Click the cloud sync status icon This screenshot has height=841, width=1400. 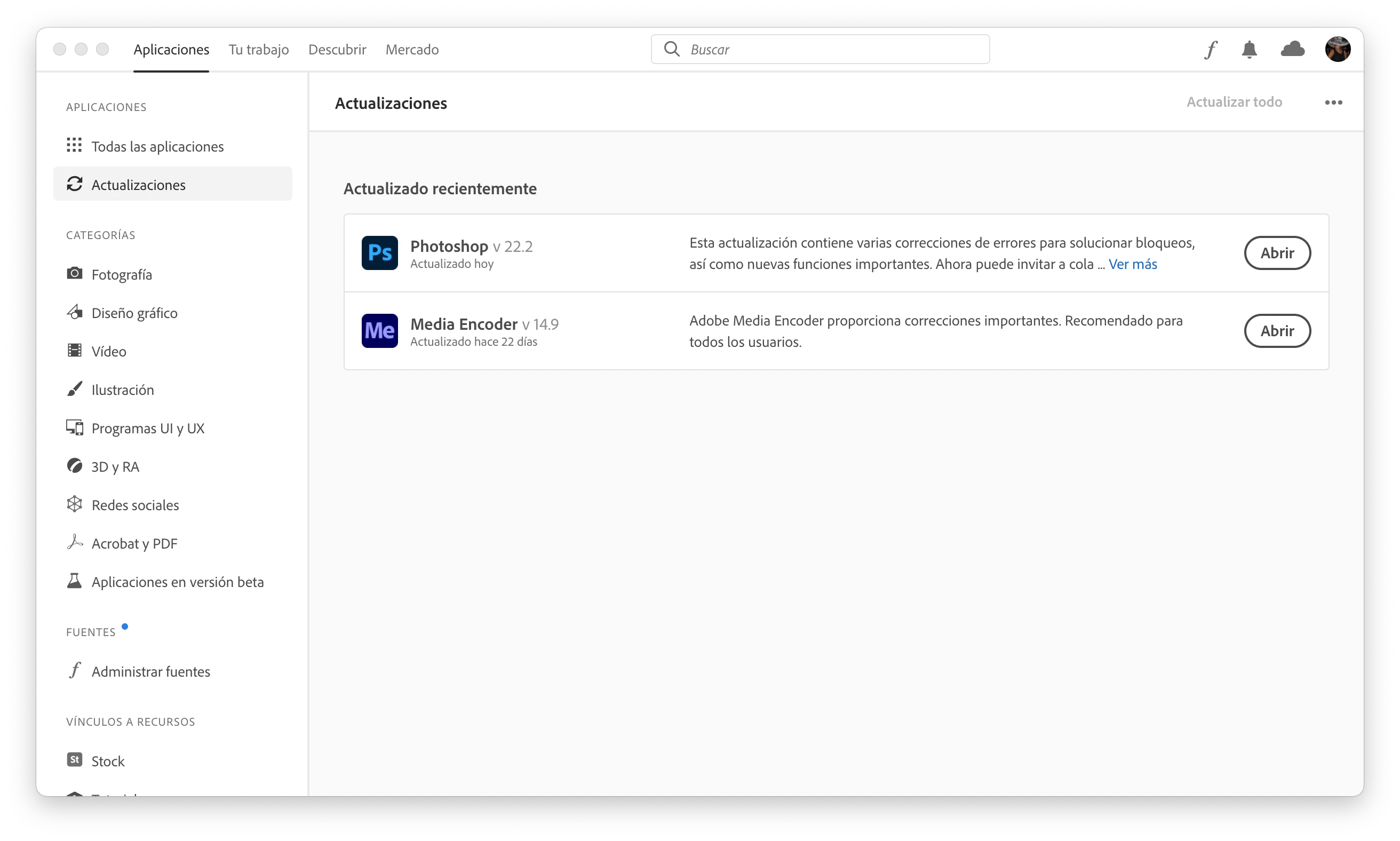pos(1292,49)
